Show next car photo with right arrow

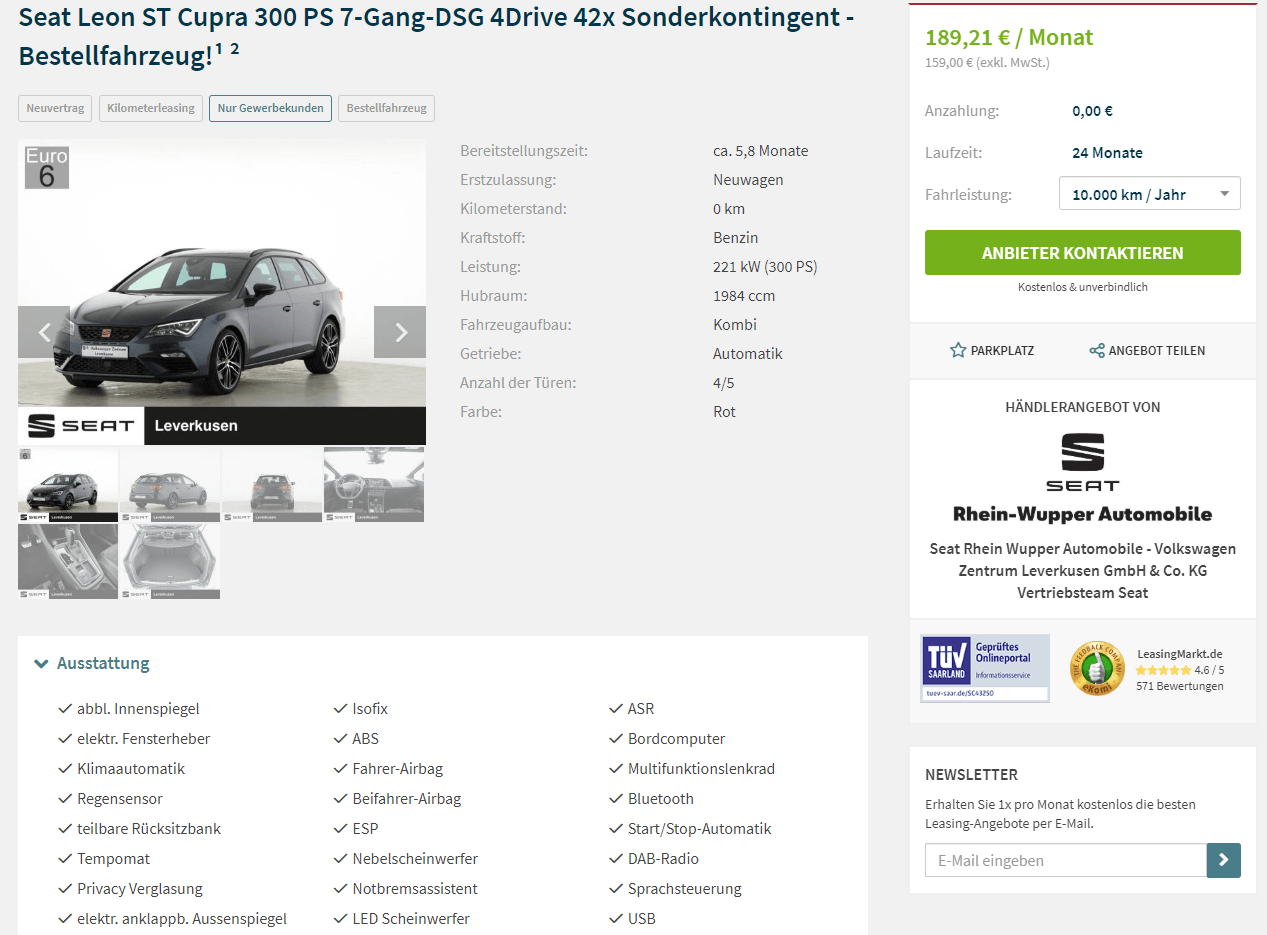[400, 332]
